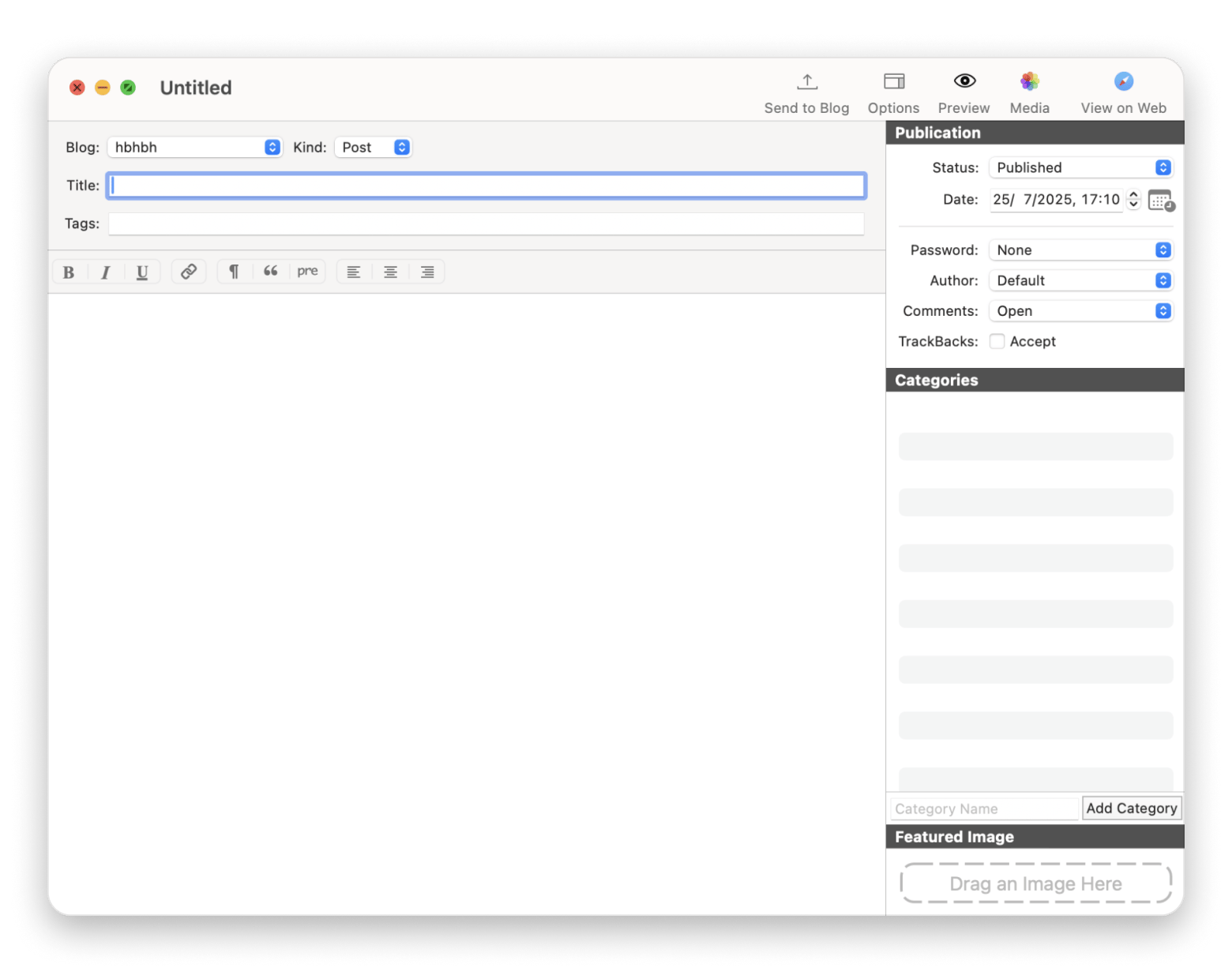Click into the Tags input field
Image resolution: width=1232 pixels, height=979 pixels.
(486, 224)
